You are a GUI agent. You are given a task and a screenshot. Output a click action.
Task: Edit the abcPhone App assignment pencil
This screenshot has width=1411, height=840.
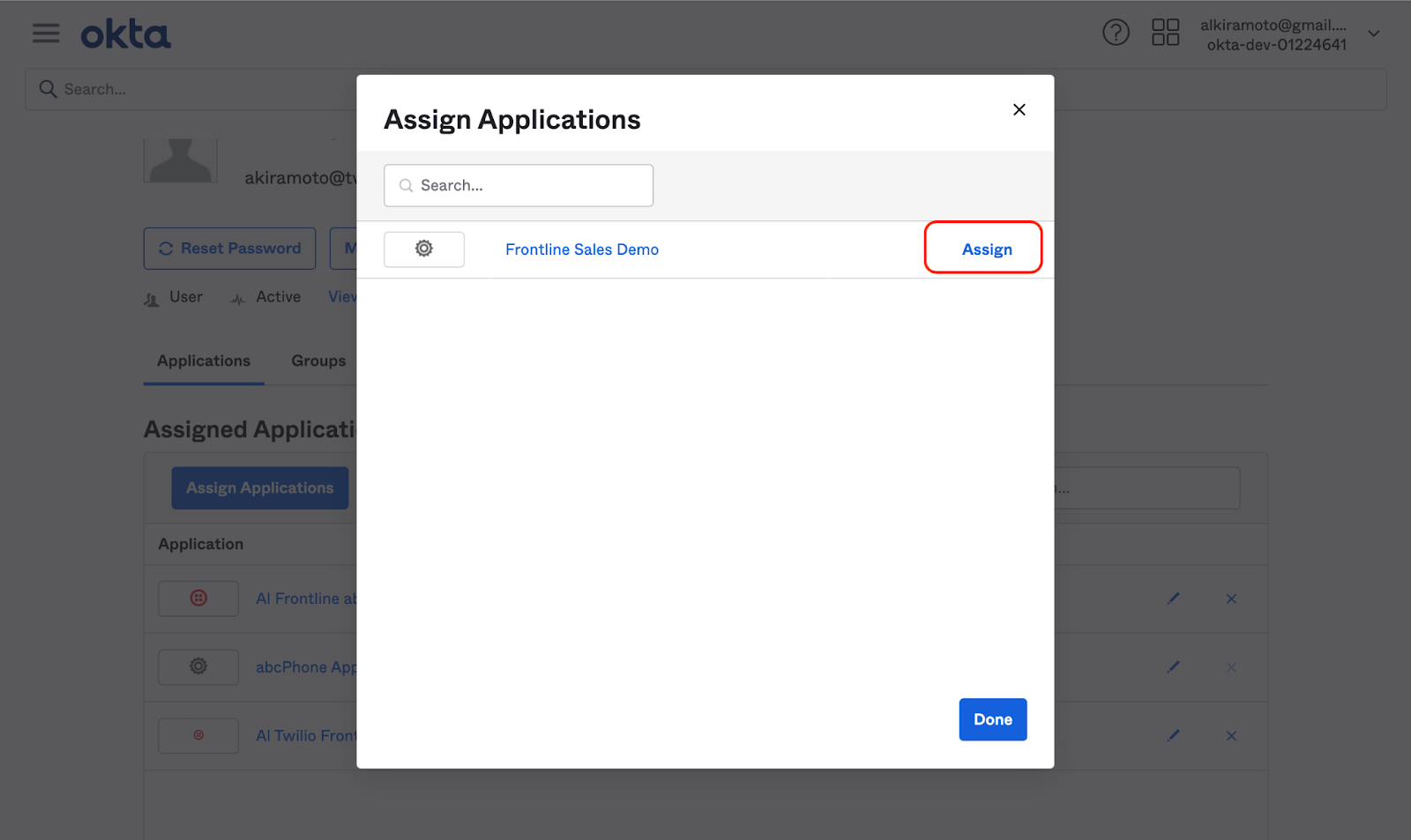(1173, 667)
